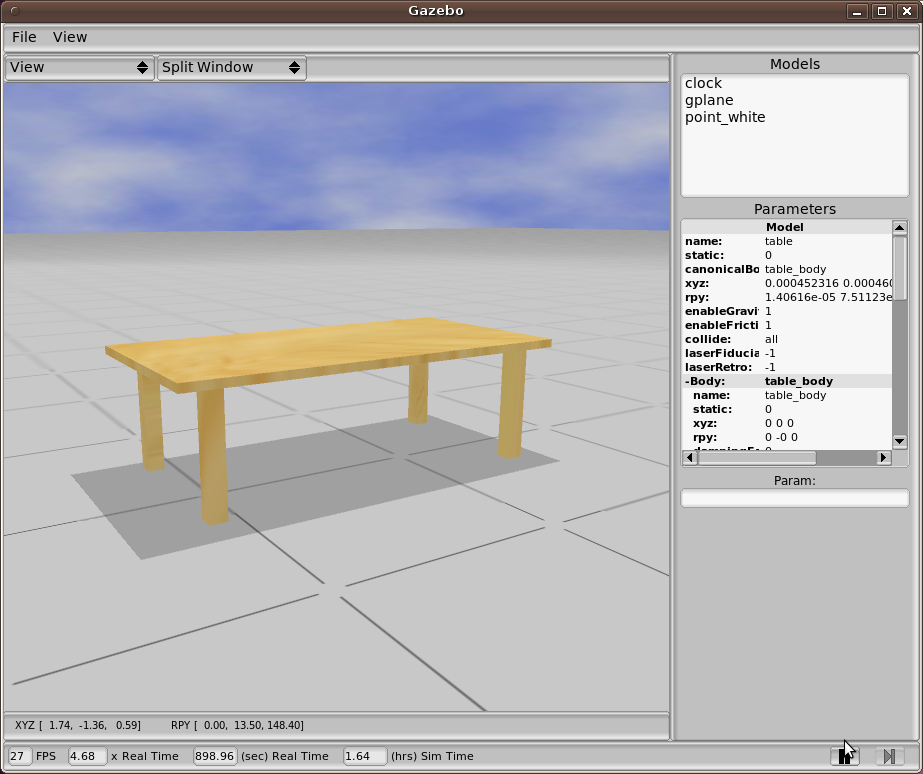This screenshot has height=774, width=923.
Task: Open the Split Window dropdown
Action: [231, 67]
